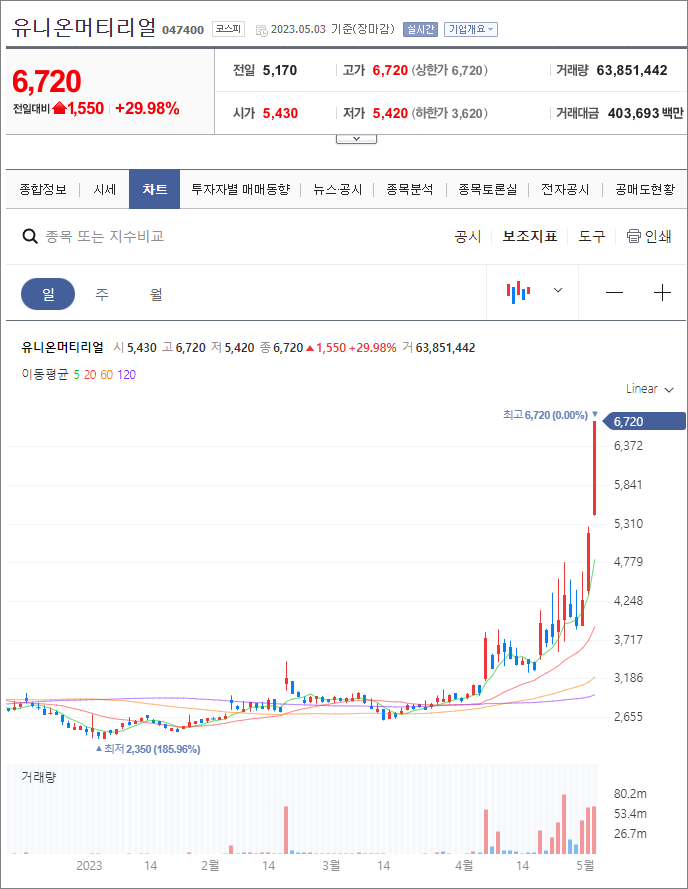Click the +29.98% change in header

click(147, 108)
